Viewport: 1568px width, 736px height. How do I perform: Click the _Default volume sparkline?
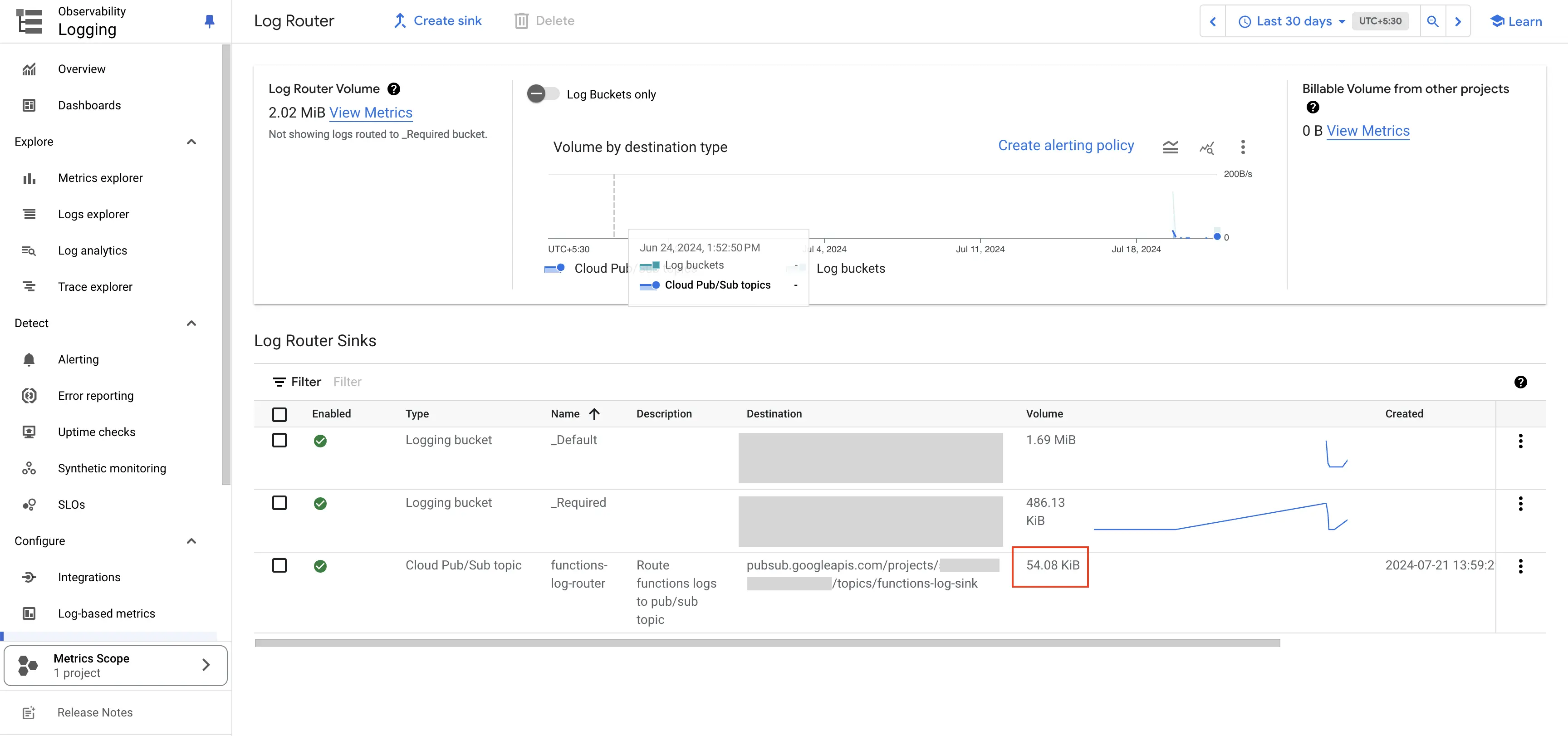1337,454
